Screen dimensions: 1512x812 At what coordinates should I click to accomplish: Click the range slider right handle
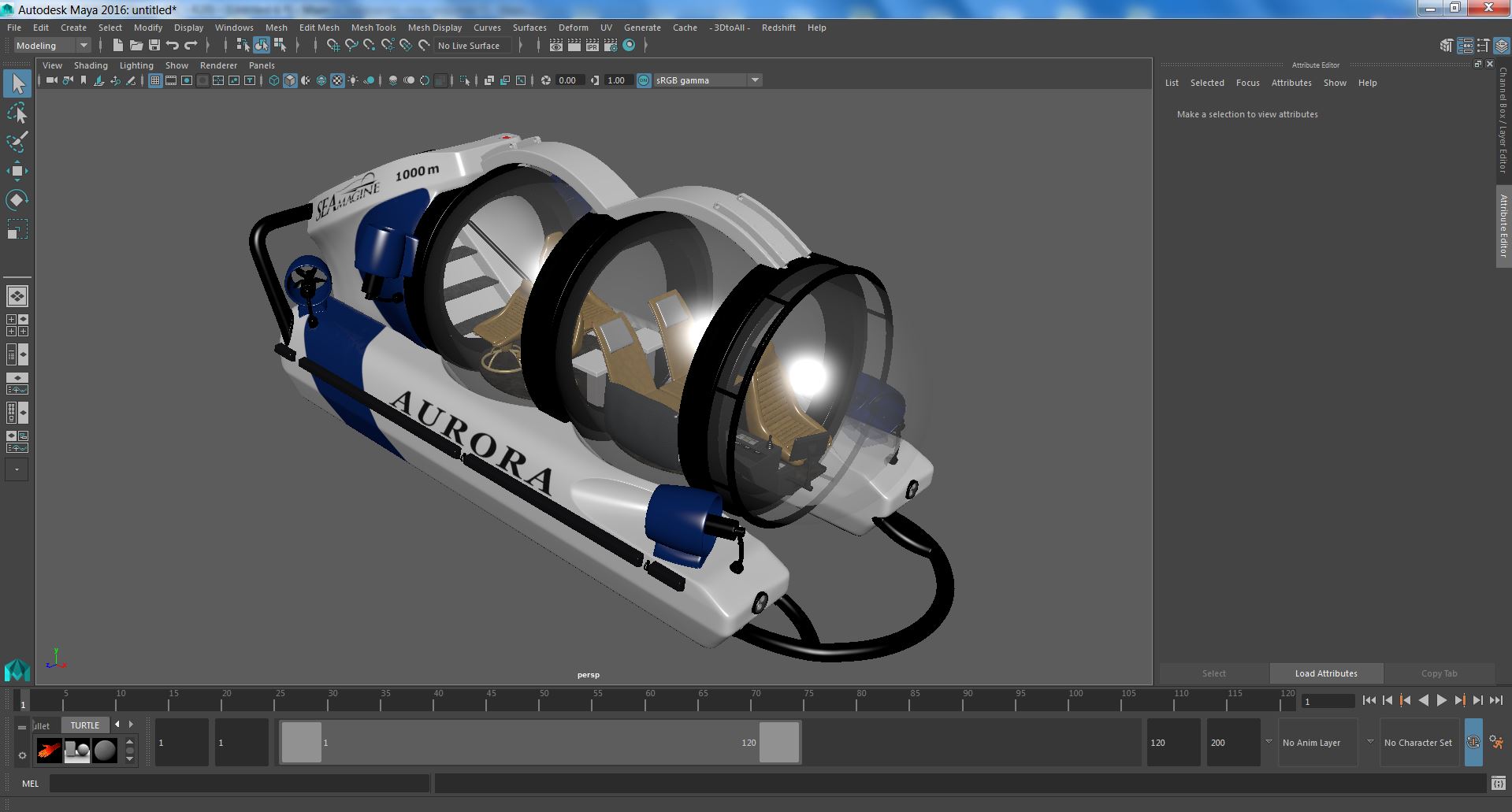(x=779, y=743)
